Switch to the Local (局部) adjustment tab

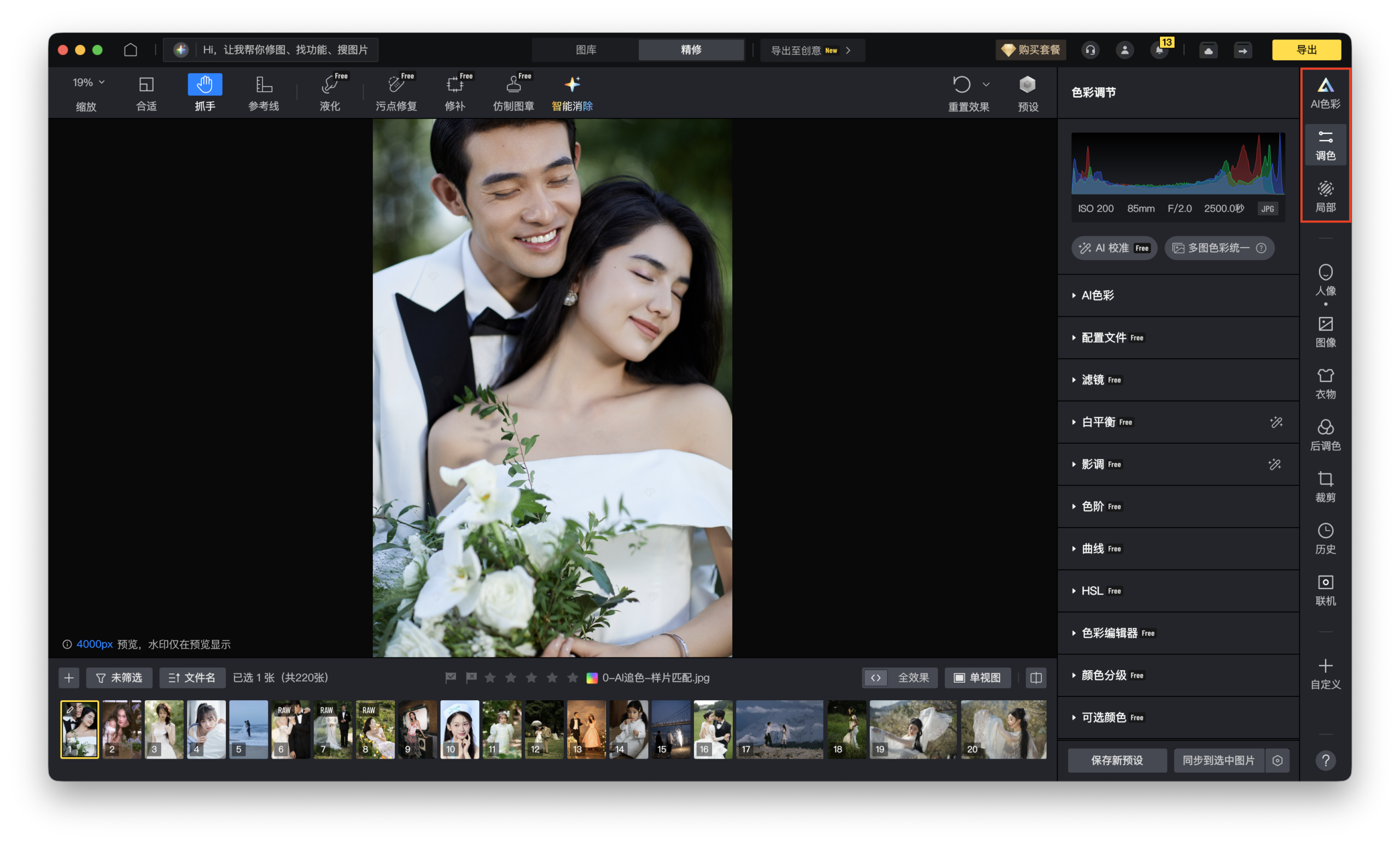click(1325, 196)
